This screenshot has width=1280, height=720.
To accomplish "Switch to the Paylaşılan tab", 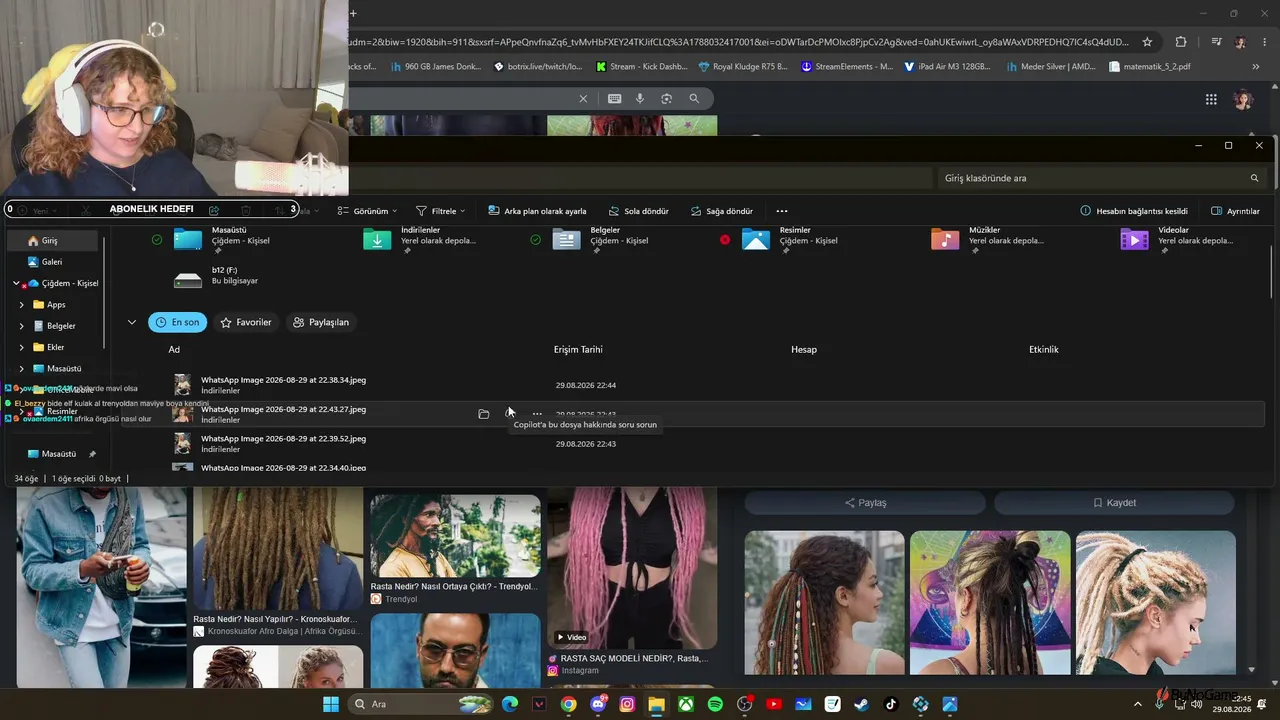I will pos(321,322).
